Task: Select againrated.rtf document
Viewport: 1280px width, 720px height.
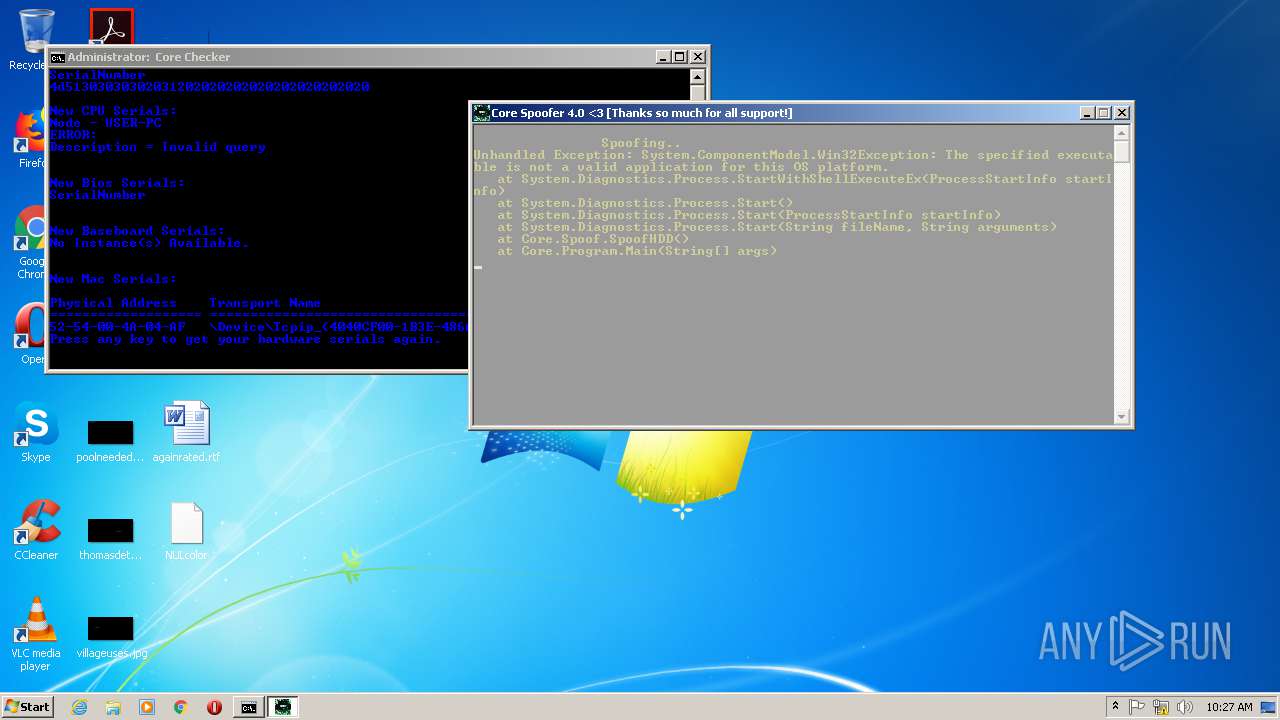Action: click(x=186, y=432)
